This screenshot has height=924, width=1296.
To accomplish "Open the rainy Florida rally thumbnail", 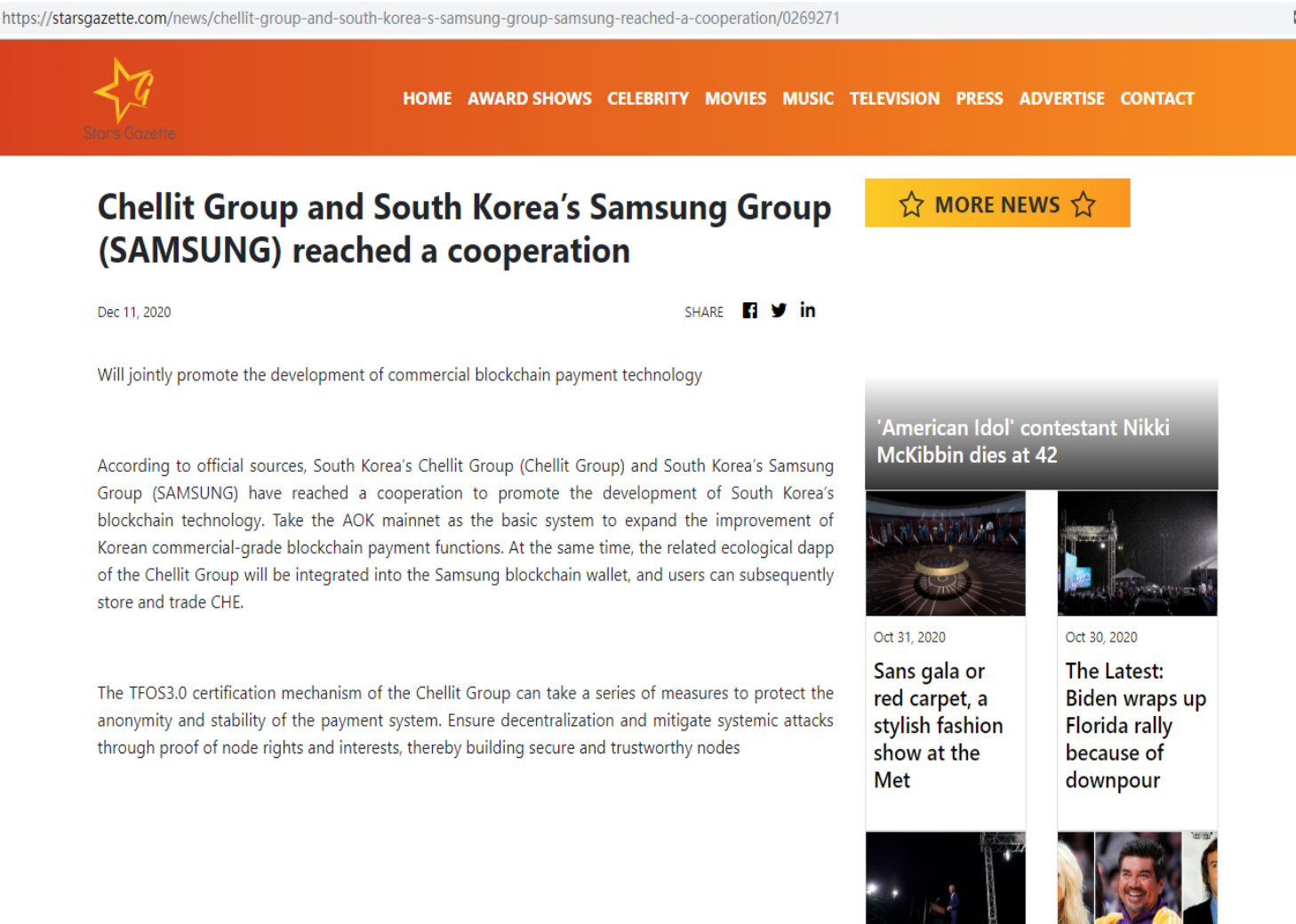I will click(x=1138, y=554).
